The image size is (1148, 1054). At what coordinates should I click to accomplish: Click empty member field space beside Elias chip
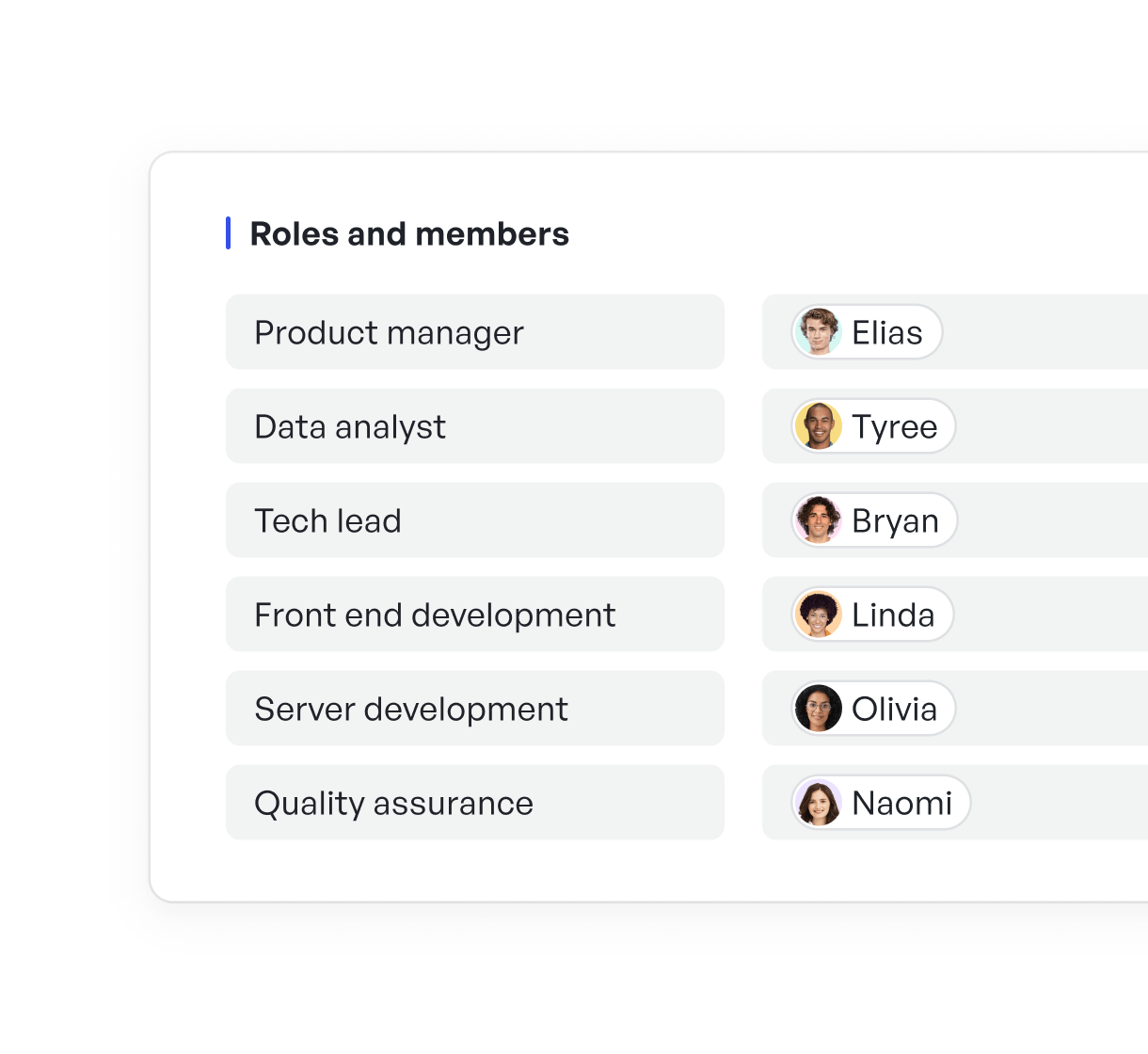tap(1044, 332)
